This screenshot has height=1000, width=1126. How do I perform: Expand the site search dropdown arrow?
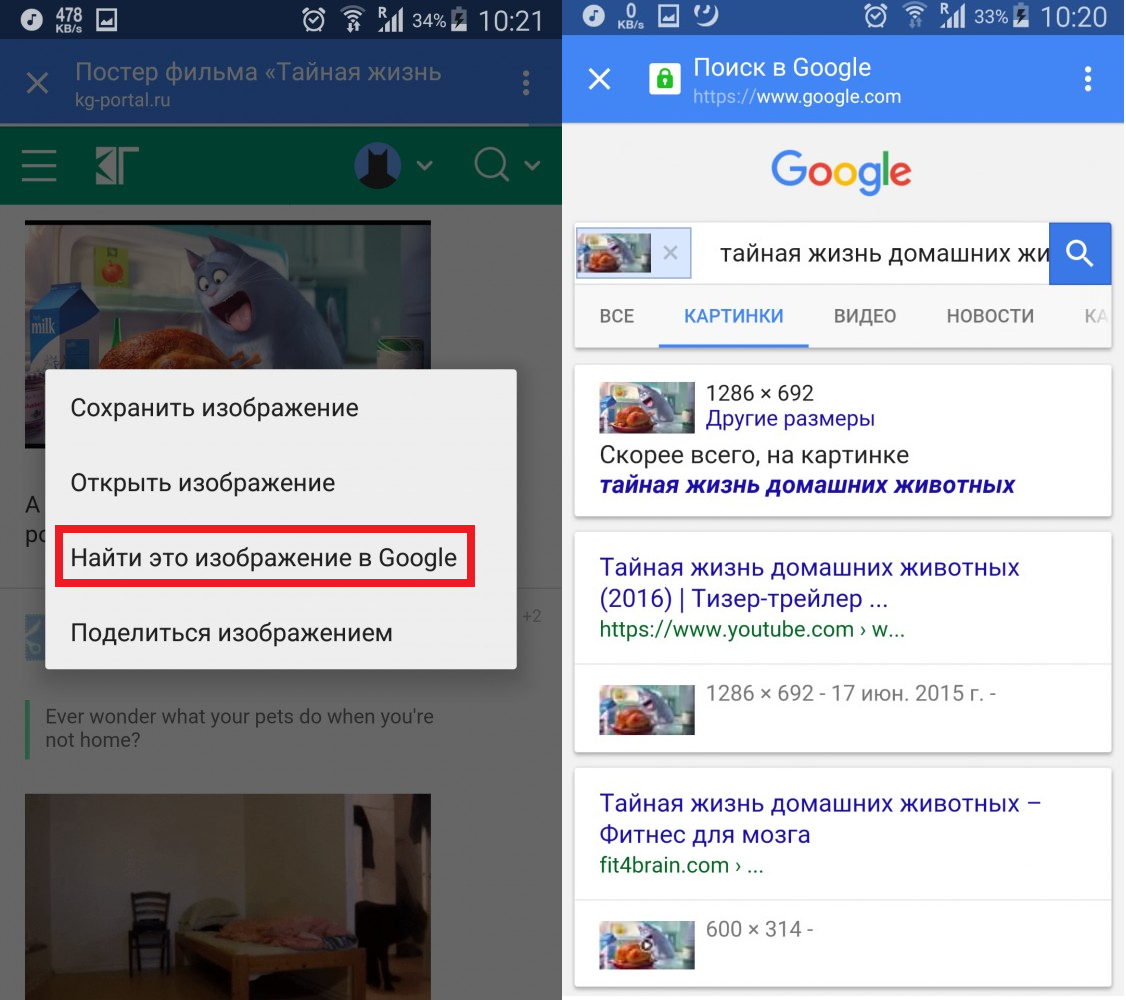tap(532, 166)
